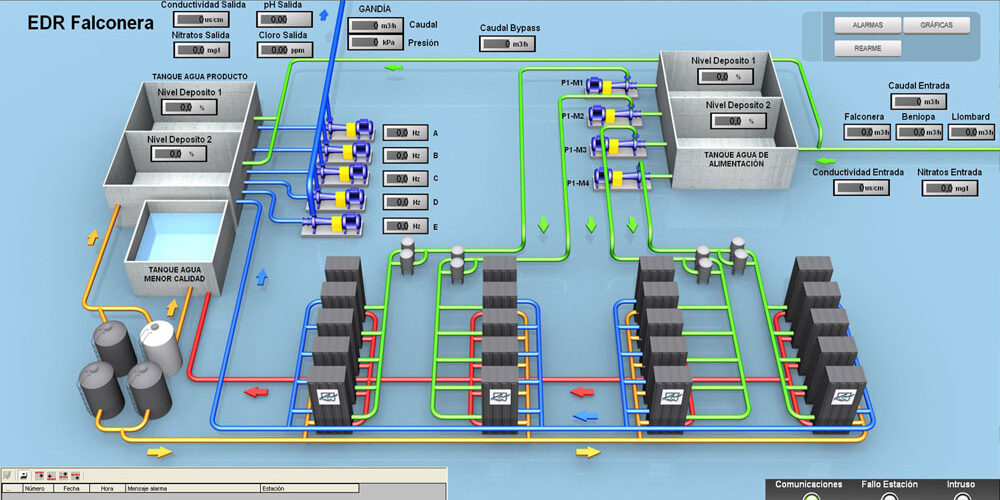Click the Tanque Agua Menor Calidad tank
This screenshot has width=1000, height=500.
[x=178, y=238]
